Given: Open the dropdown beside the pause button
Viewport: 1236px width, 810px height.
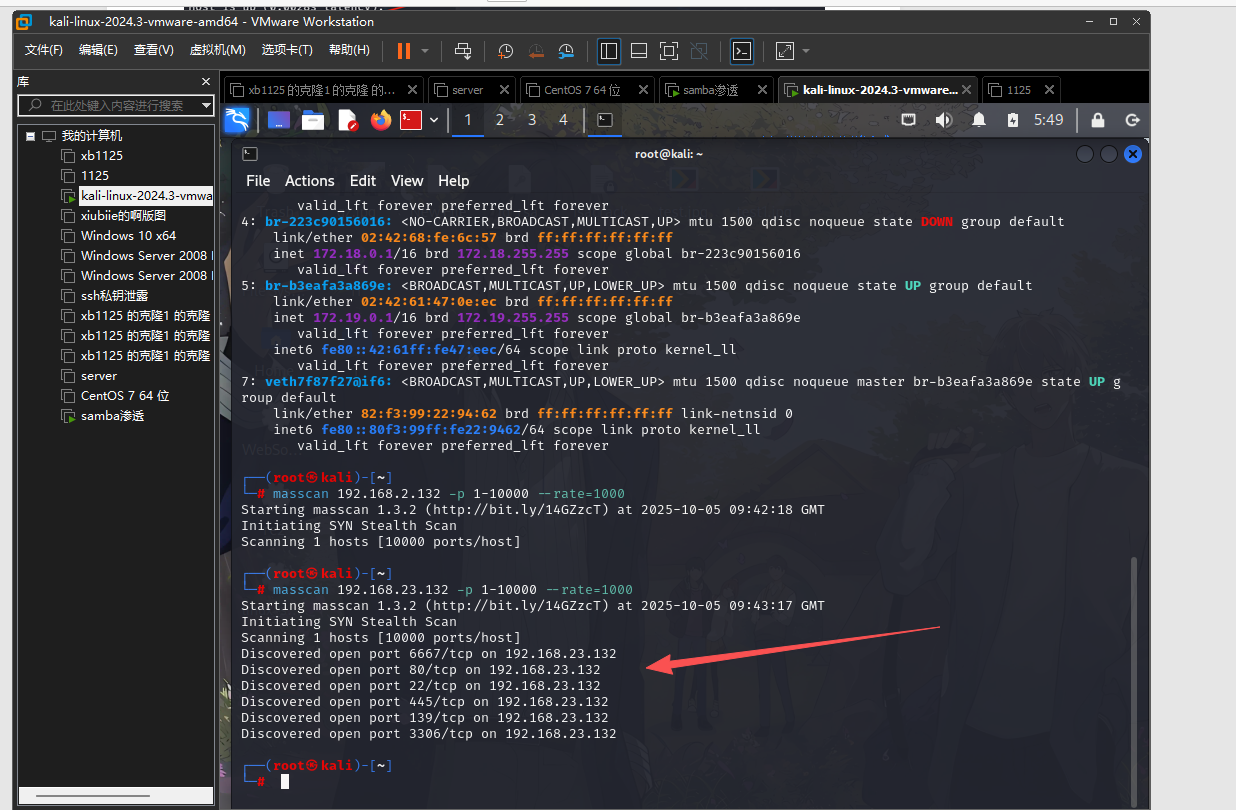Looking at the screenshot, I should pyautogui.click(x=425, y=51).
